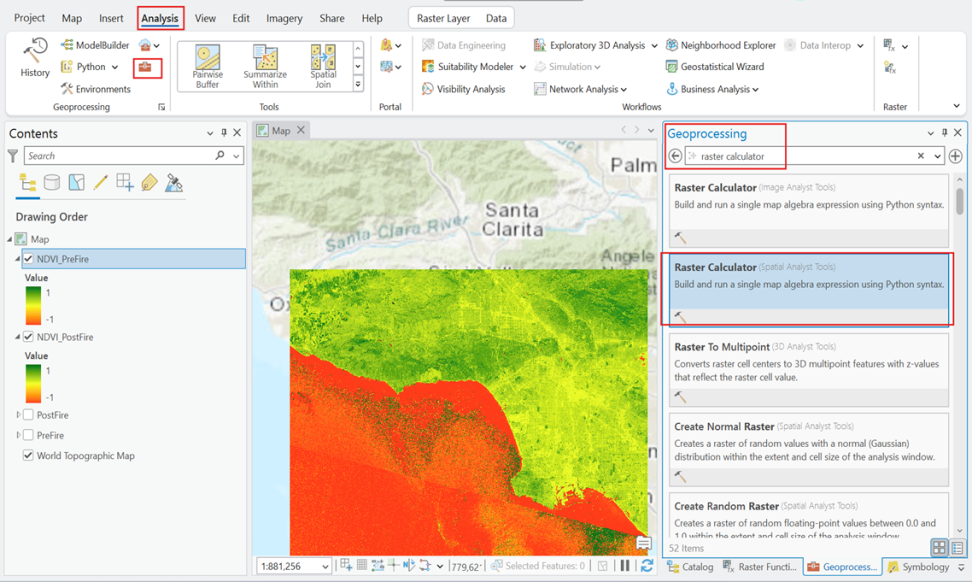The width and height of the screenshot is (972, 582).
Task: Collapse the NDVI_PostFire layer legend
Action: click(17, 337)
